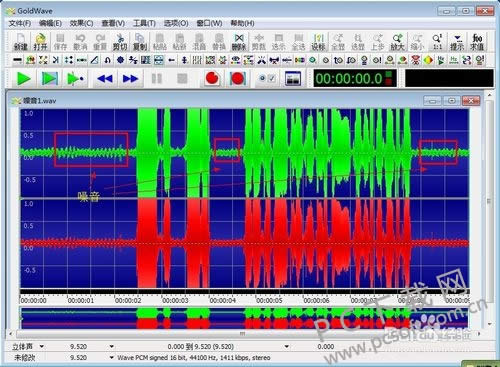The width and height of the screenshot is (500, 367).
Task: Click the 粘贴 (Paste) toolbar icon
Action: click(160, 42)
